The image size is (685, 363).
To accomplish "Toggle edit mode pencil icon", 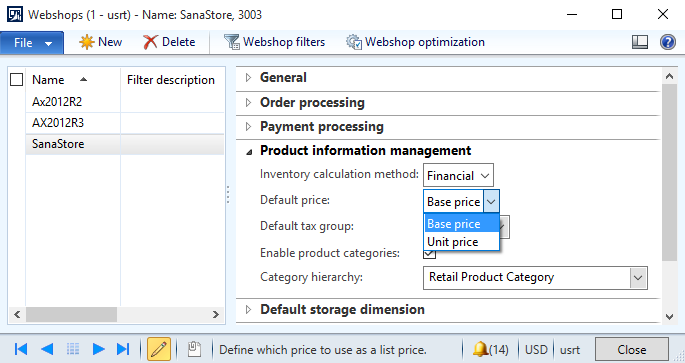I will 159,349.
